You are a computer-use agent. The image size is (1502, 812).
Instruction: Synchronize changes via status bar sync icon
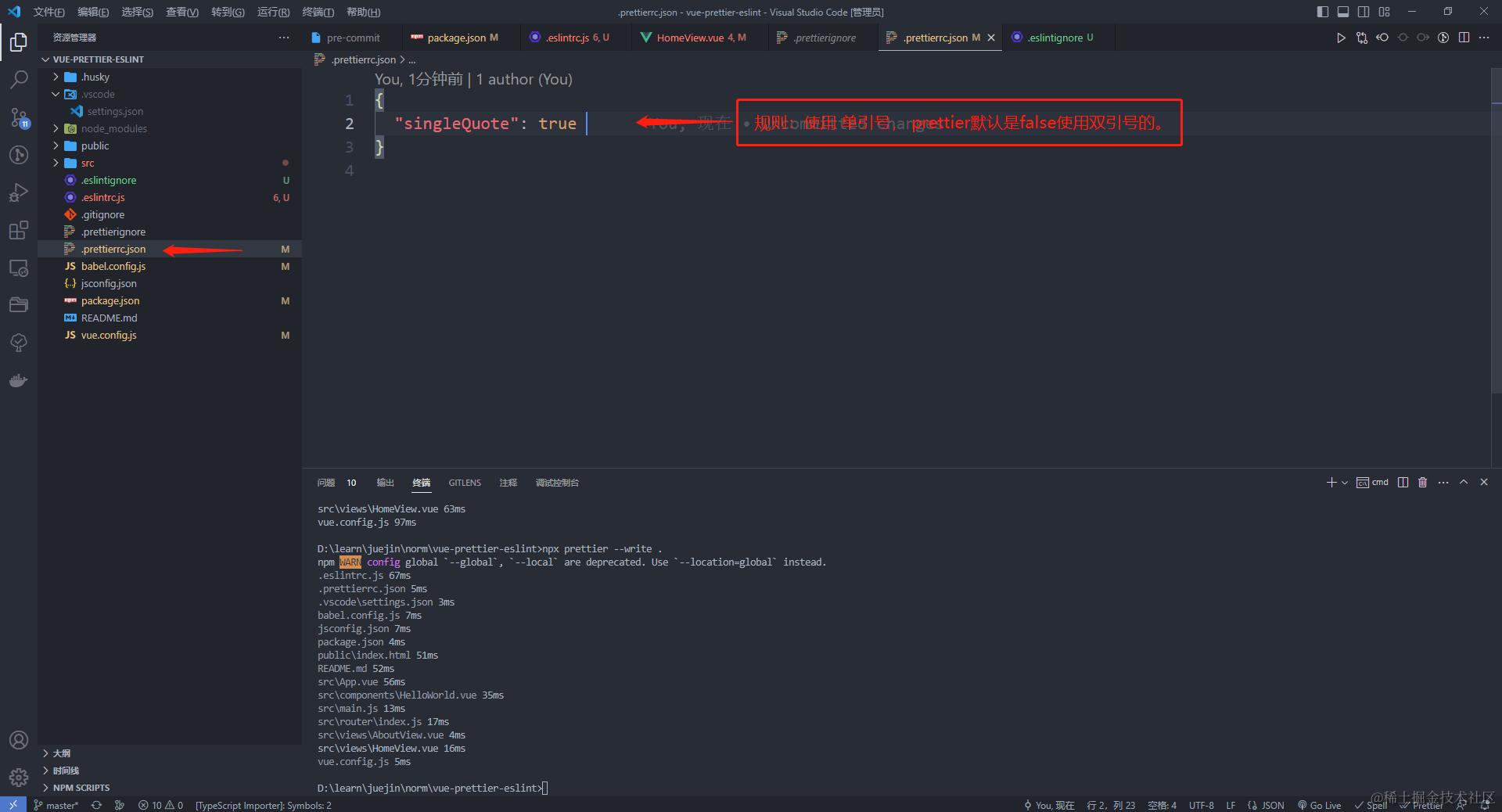(96, 805)
